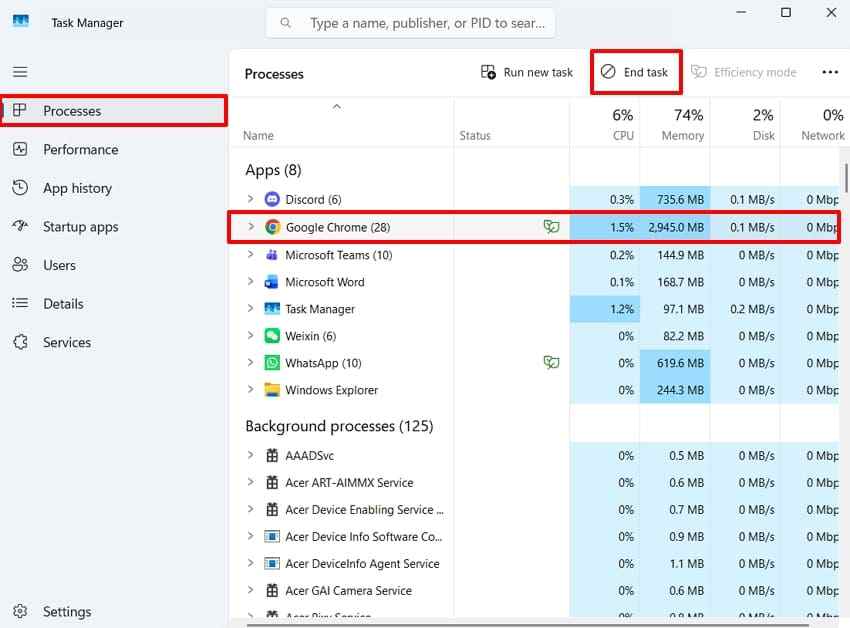Expand the Microsoft Word process group

pyautogui.click(x=250, y=281)
